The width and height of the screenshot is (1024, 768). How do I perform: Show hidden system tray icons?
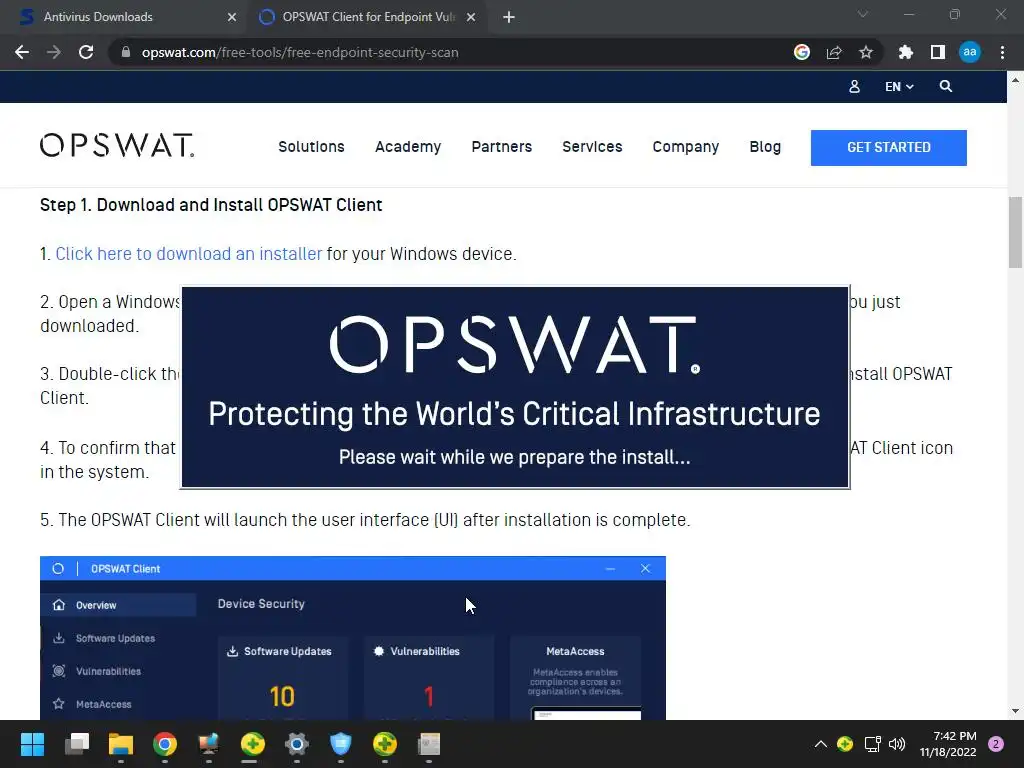pos(821,744)
